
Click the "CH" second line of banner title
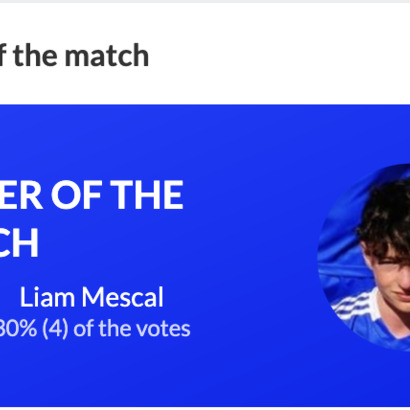[19, 243]
